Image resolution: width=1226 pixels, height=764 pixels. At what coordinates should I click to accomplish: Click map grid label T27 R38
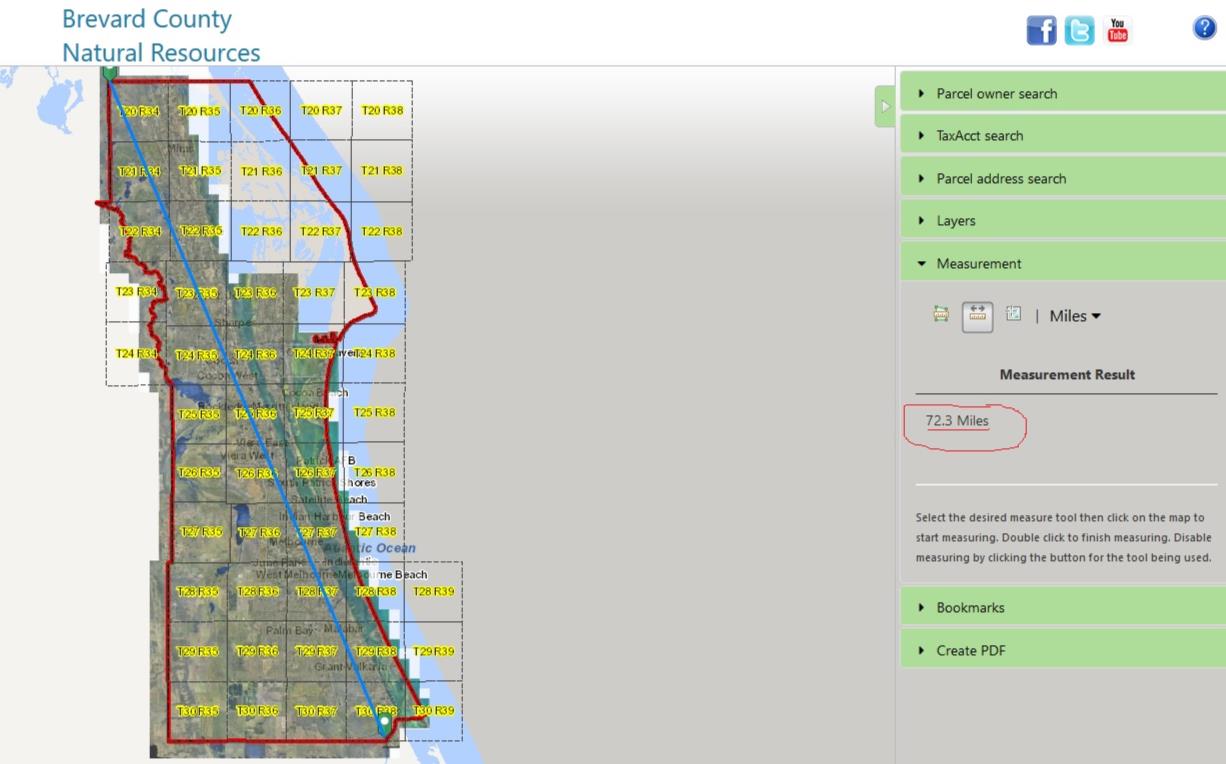point(376,531)
